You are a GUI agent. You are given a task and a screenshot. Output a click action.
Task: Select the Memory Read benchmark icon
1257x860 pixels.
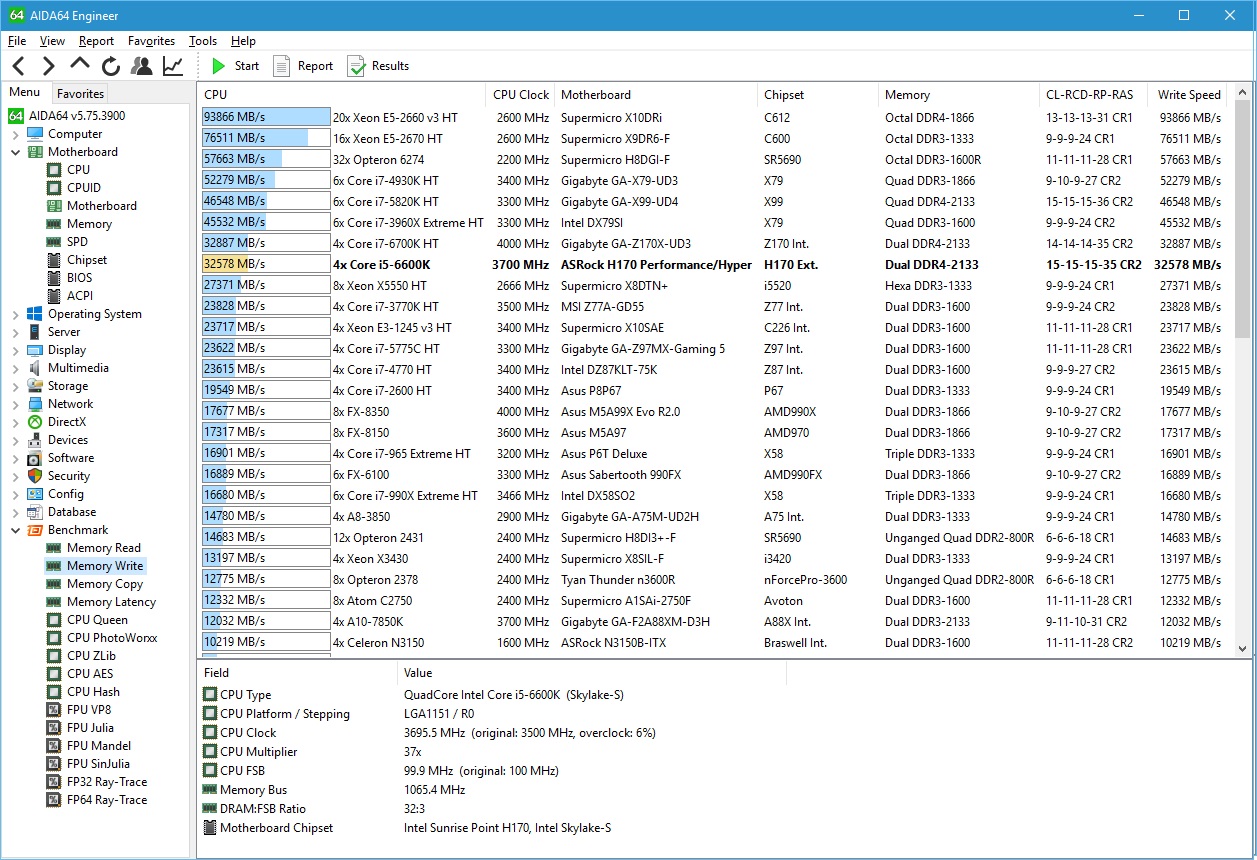coord(54,548)
